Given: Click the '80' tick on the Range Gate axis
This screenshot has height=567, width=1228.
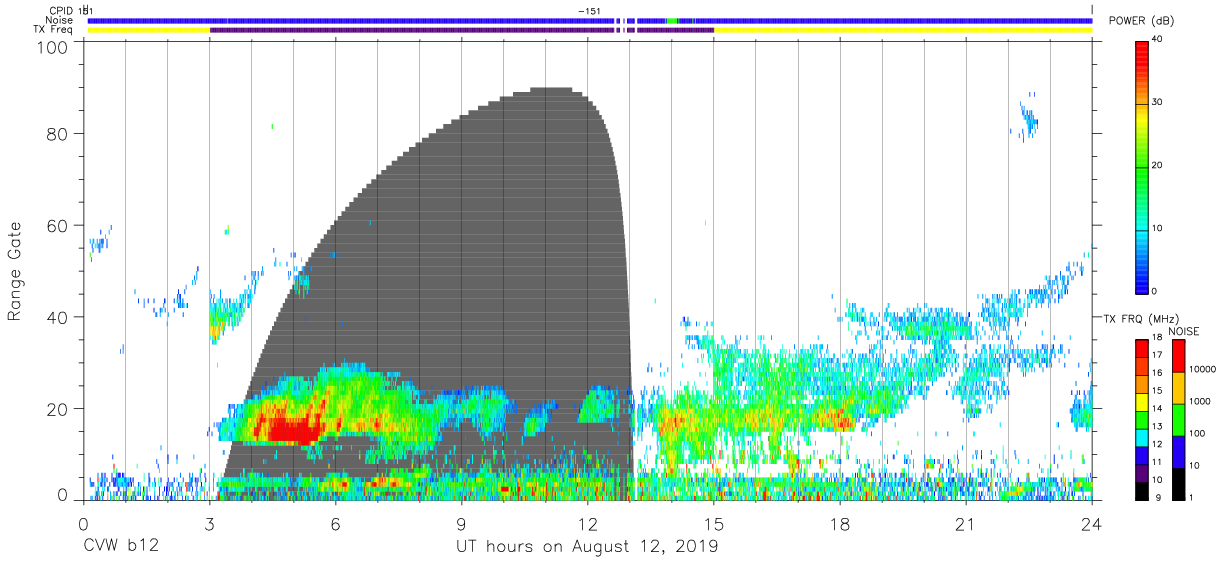Looking at the screenshot, I should pos(58,133).
